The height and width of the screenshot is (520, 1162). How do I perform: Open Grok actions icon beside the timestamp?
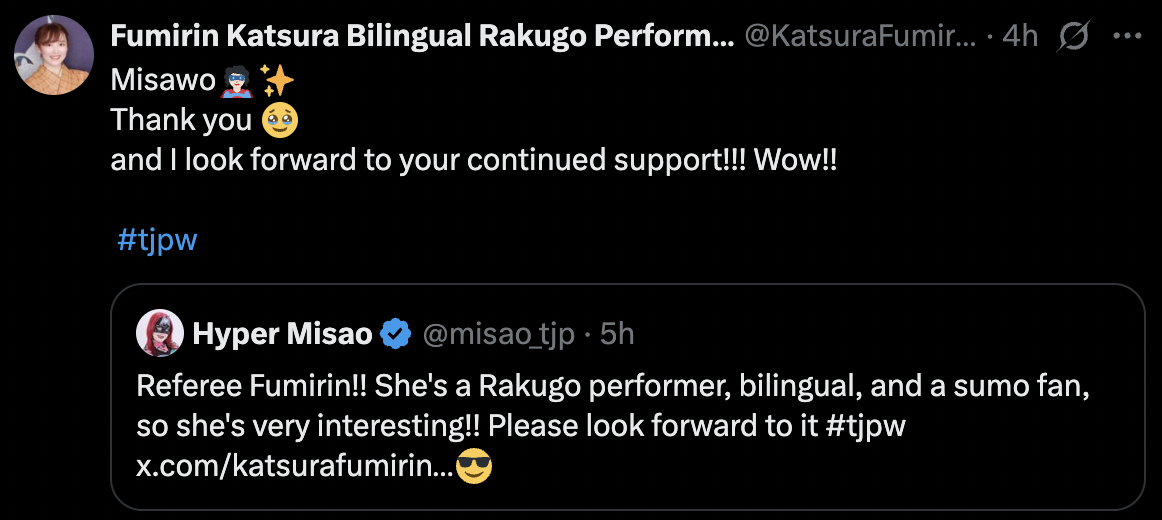(x=1073, y=37)
